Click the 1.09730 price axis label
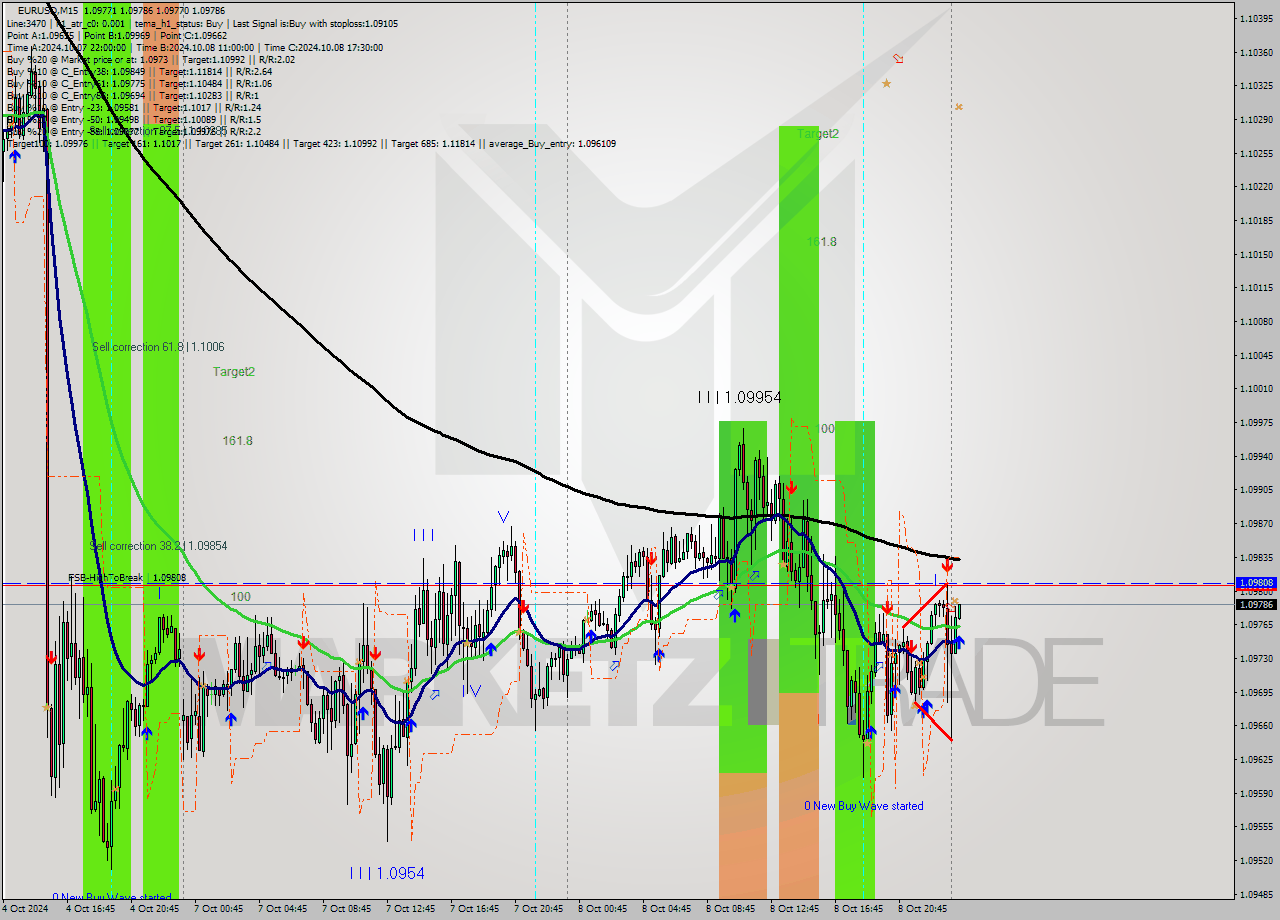The height and width of the screenshot is (920, 1280). pyautogui.click(x=1256, y=658)
